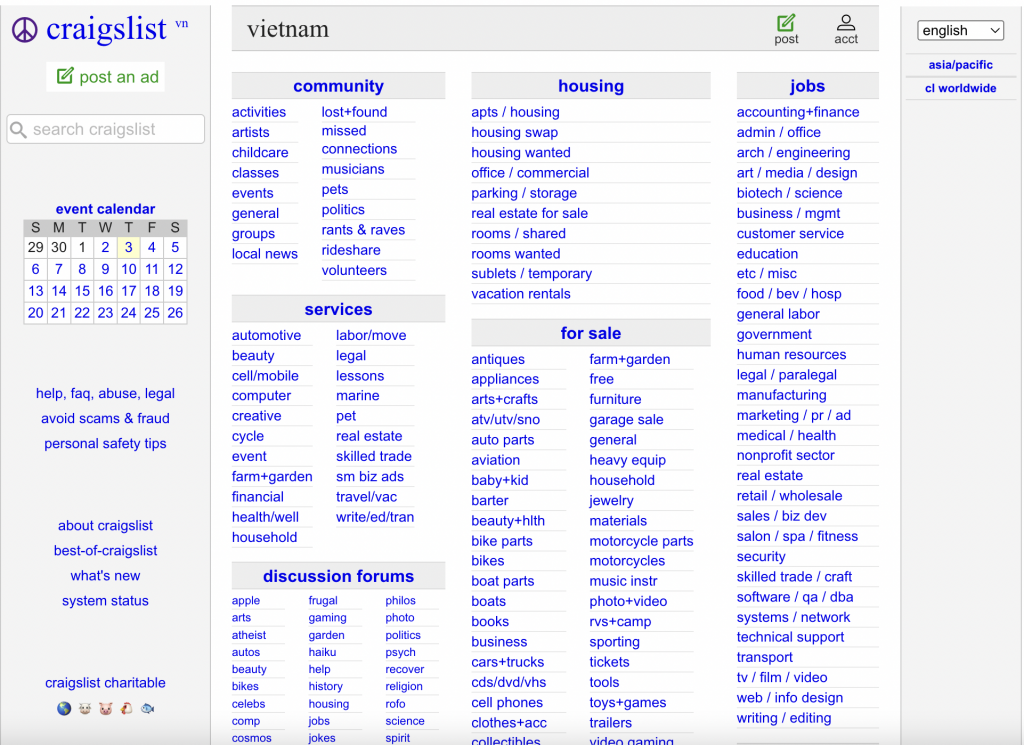Open the 'best-of-craigslist' link
1024x745 pixels.
pyautogui.click(x=105, y=550)
